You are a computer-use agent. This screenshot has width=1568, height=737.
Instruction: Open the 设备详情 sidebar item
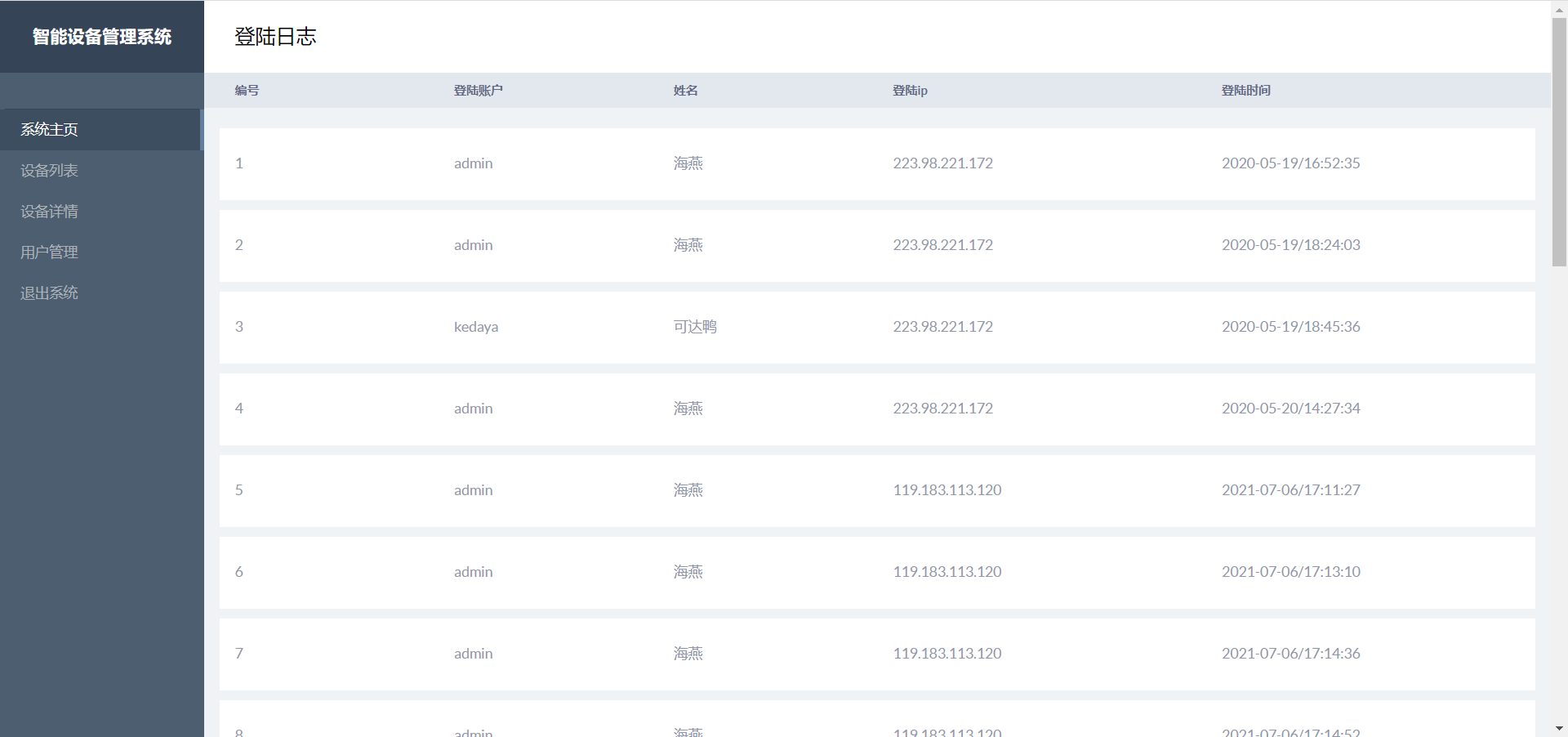(49, 211)
